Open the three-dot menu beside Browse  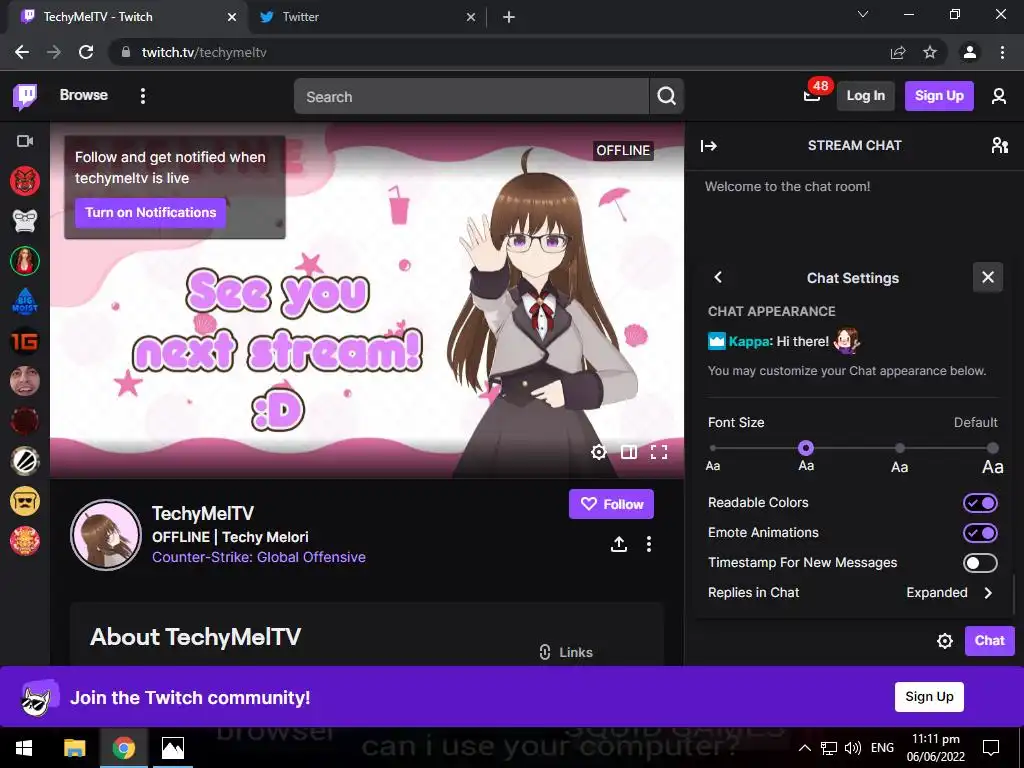point(142,96)
